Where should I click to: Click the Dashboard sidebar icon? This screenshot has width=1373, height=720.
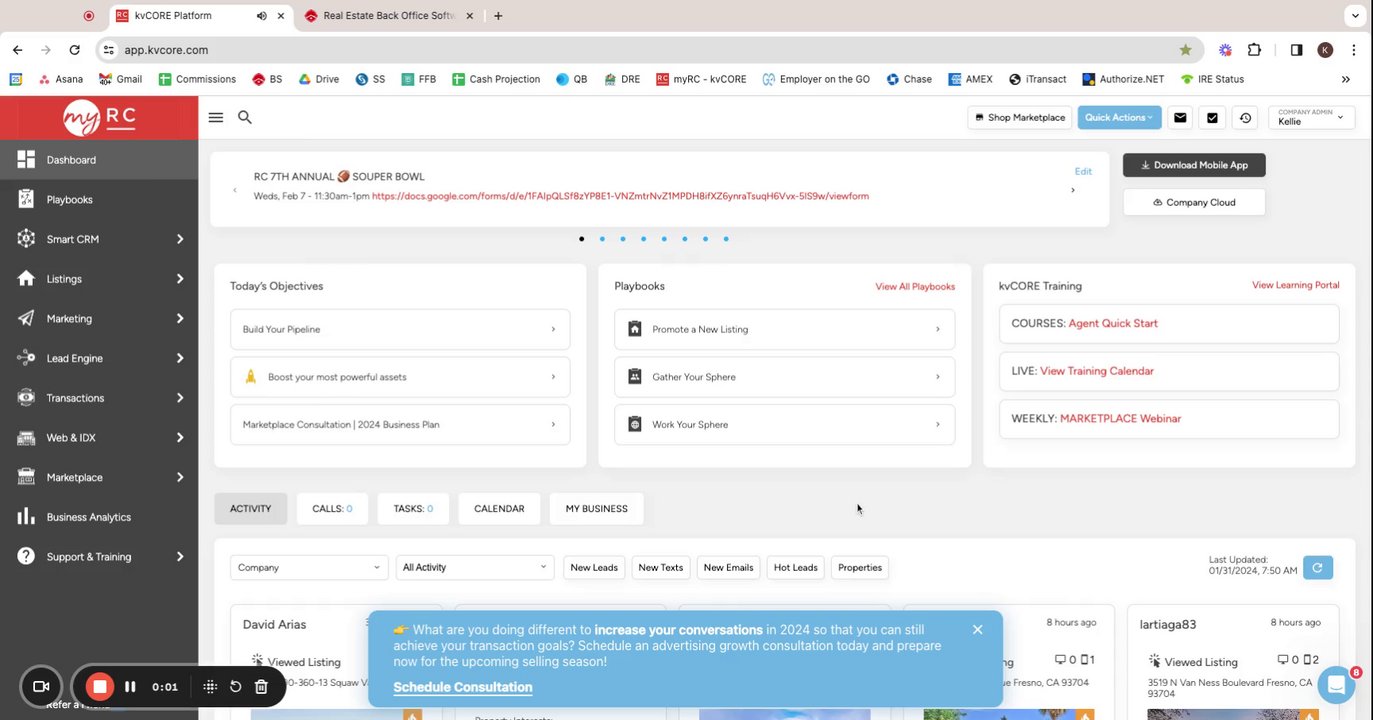(x=26, y=160)
